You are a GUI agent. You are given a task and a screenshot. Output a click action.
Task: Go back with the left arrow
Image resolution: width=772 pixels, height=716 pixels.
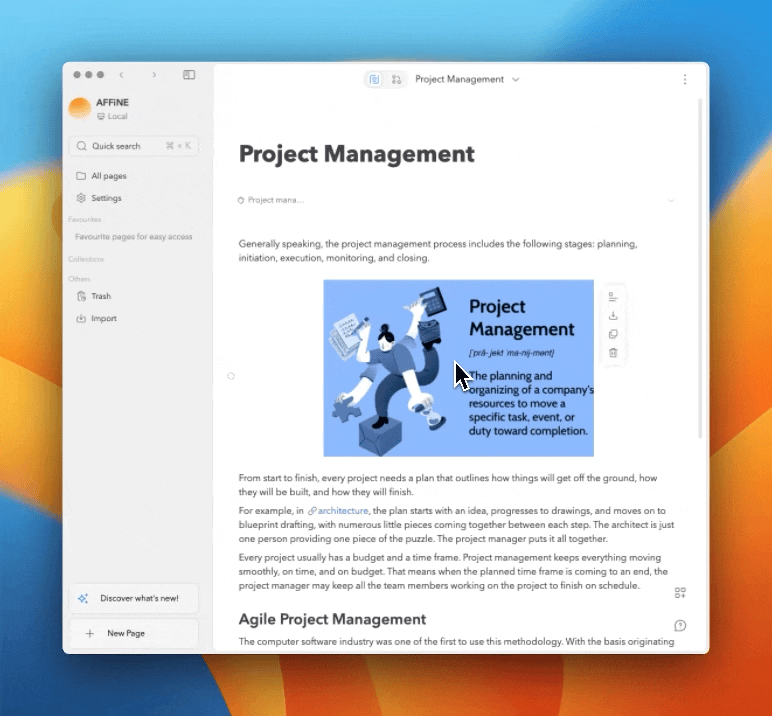(x=122, y=74)
